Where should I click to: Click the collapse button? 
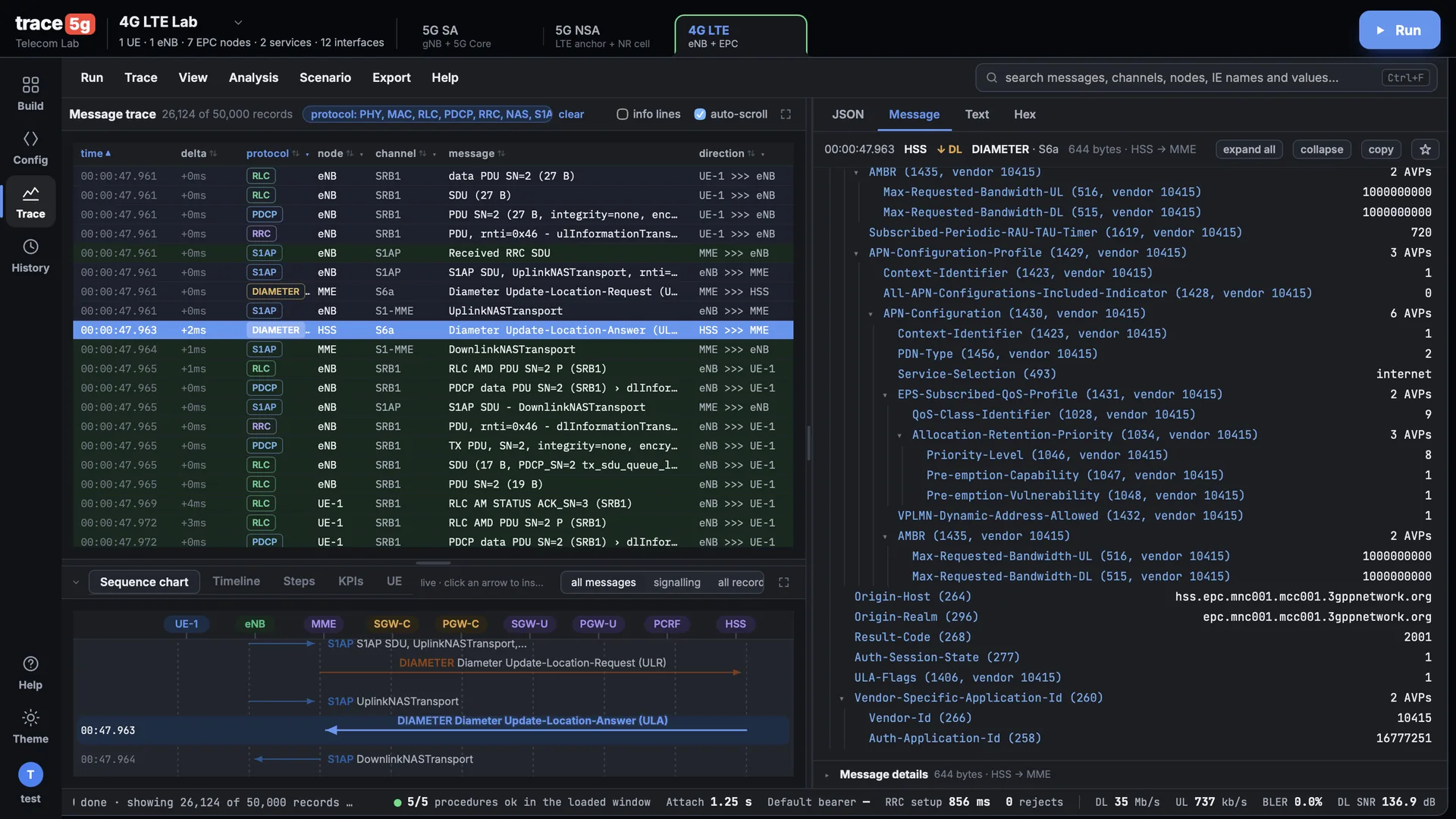point(1321,149)
